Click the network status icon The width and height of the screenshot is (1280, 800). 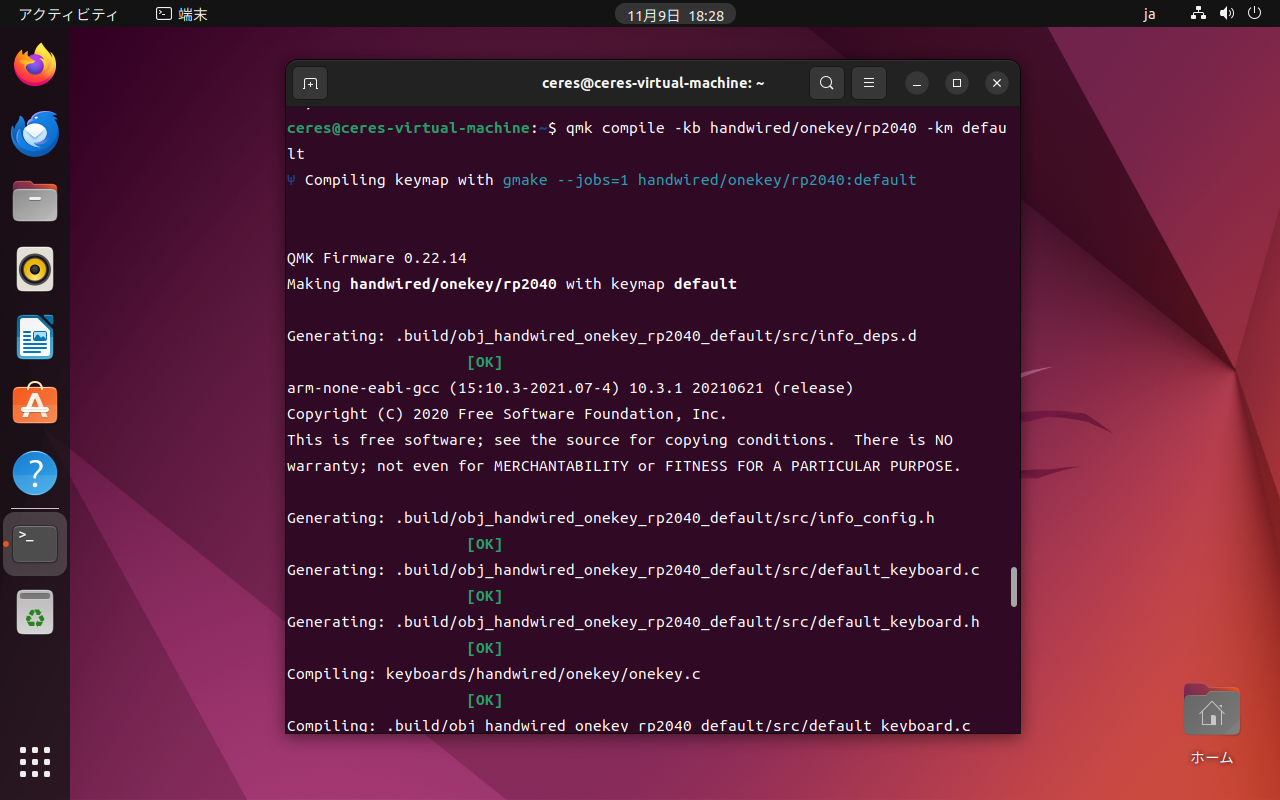1198,14
